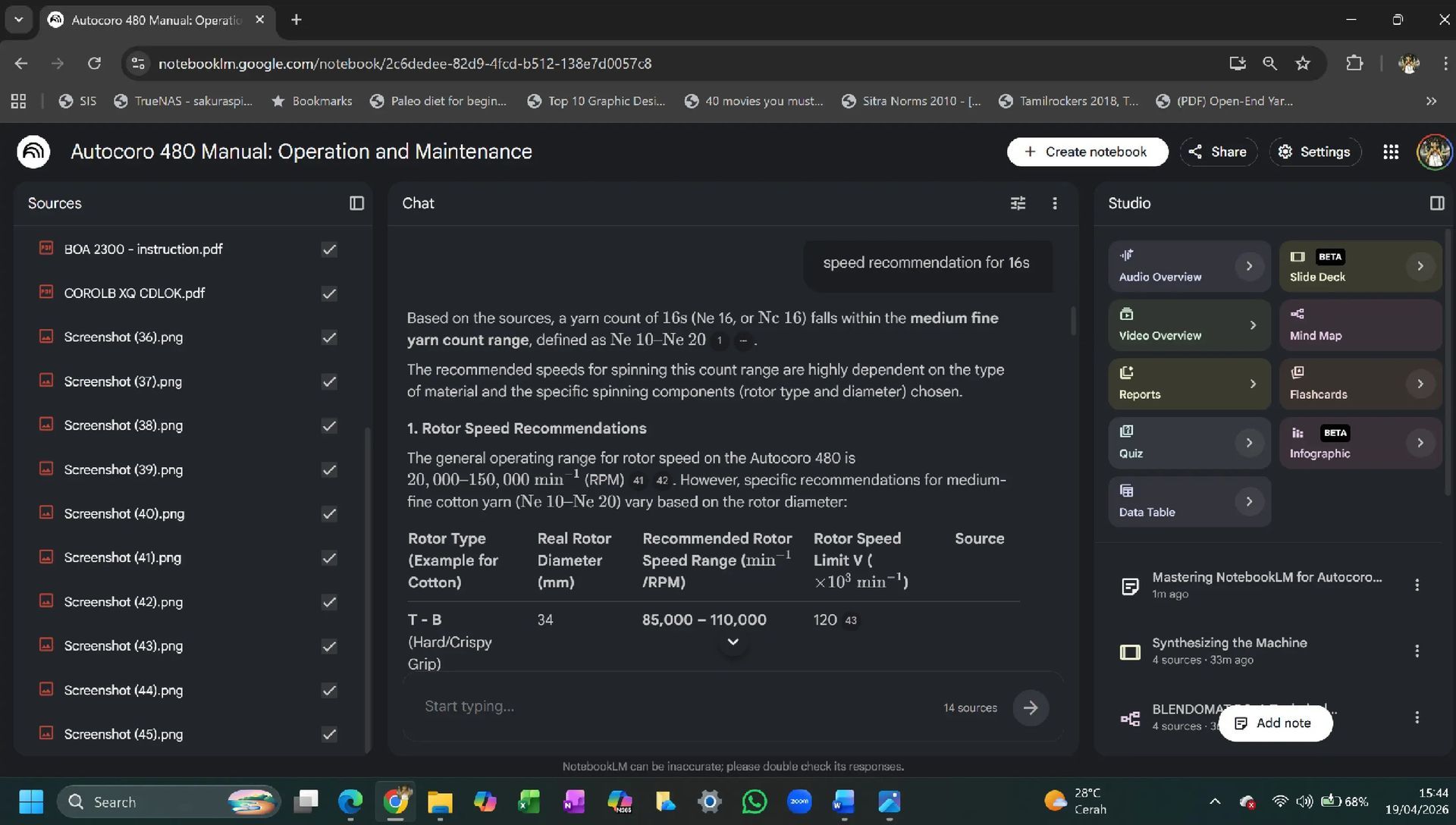Share this notebook

[x=1218, y=152]
